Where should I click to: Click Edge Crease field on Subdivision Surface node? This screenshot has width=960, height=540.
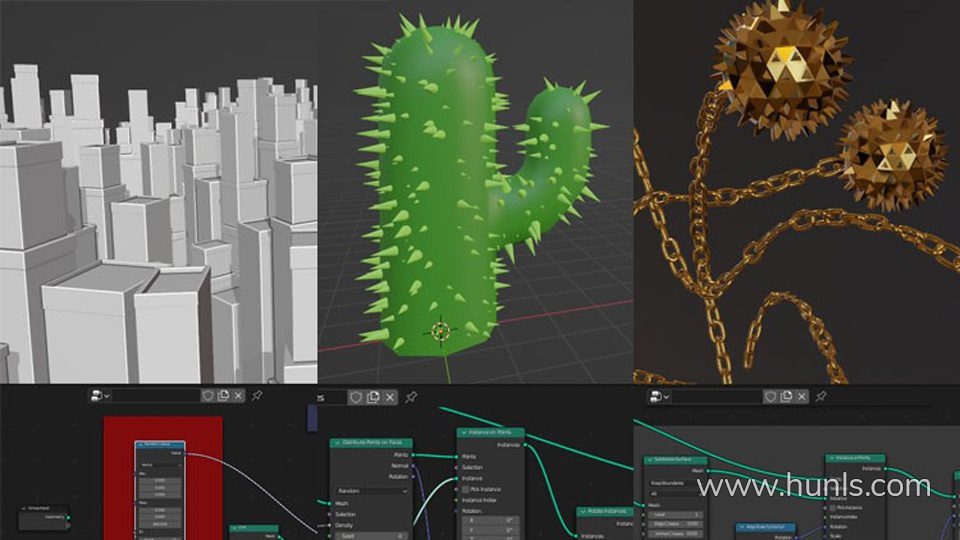point(676,524)
